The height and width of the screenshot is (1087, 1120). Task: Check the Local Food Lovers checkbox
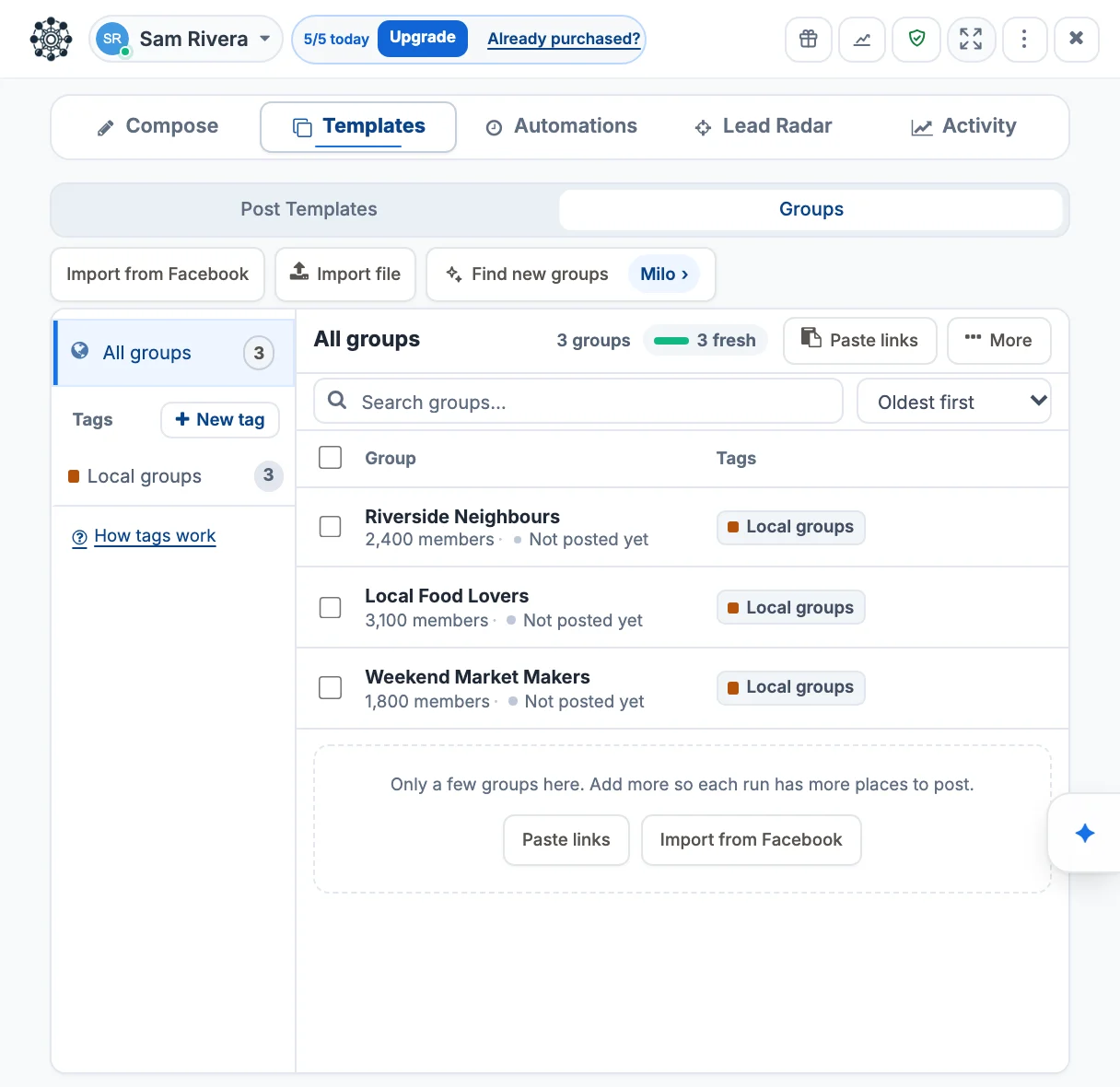330,608
